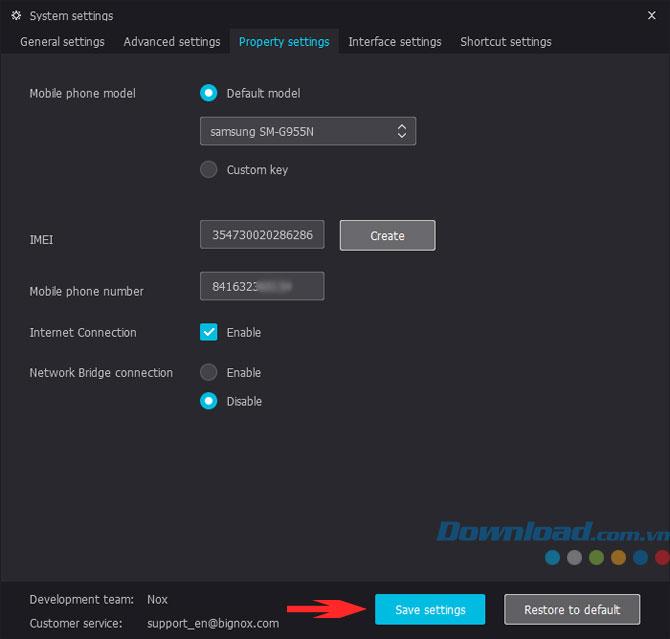This screenshot has height=639, width=670.
Task: Click the Restore to default button
Action: [x=573, y=609]
